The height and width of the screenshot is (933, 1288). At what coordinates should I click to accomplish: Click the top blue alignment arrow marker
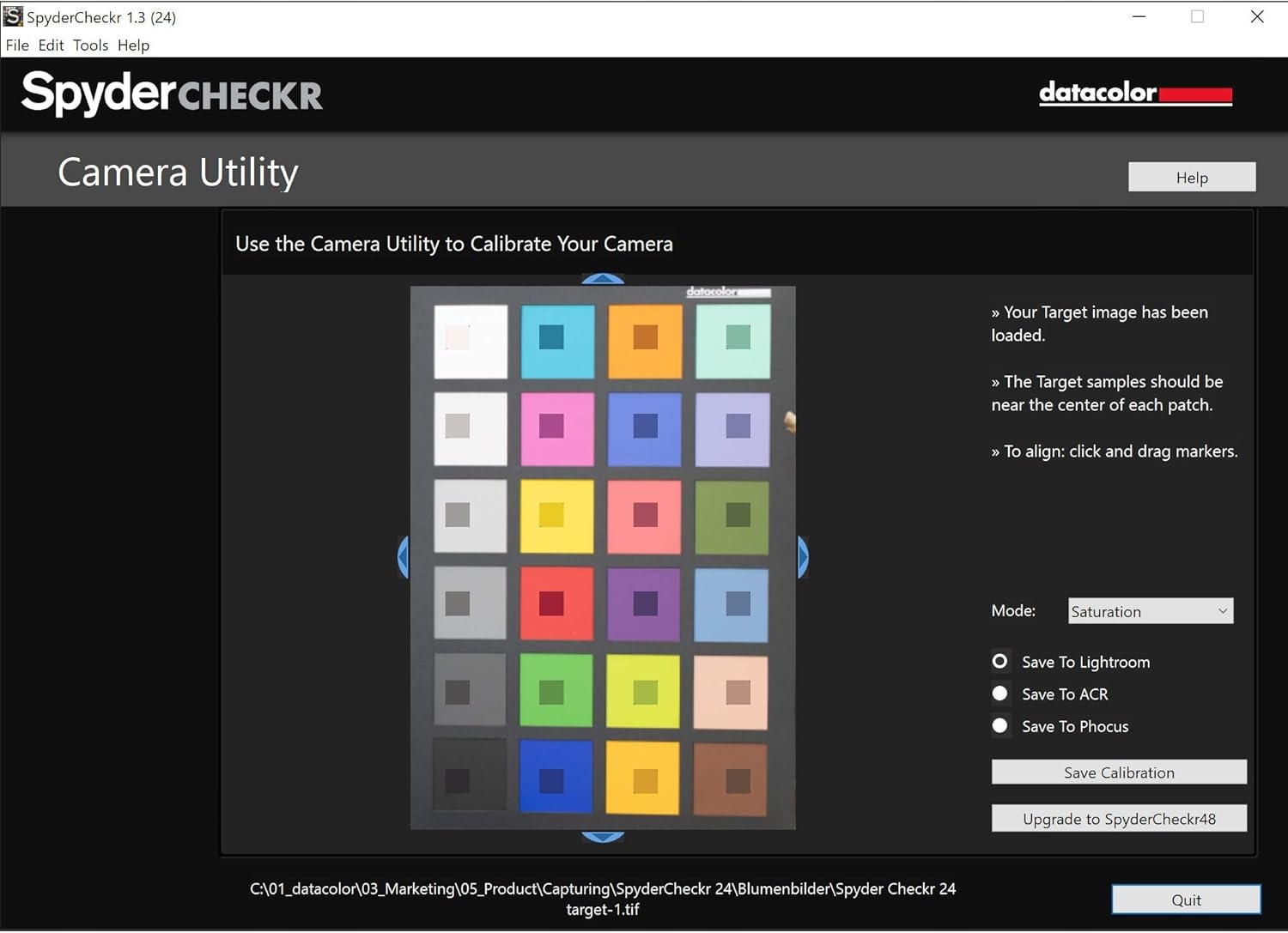pos(603,279)
